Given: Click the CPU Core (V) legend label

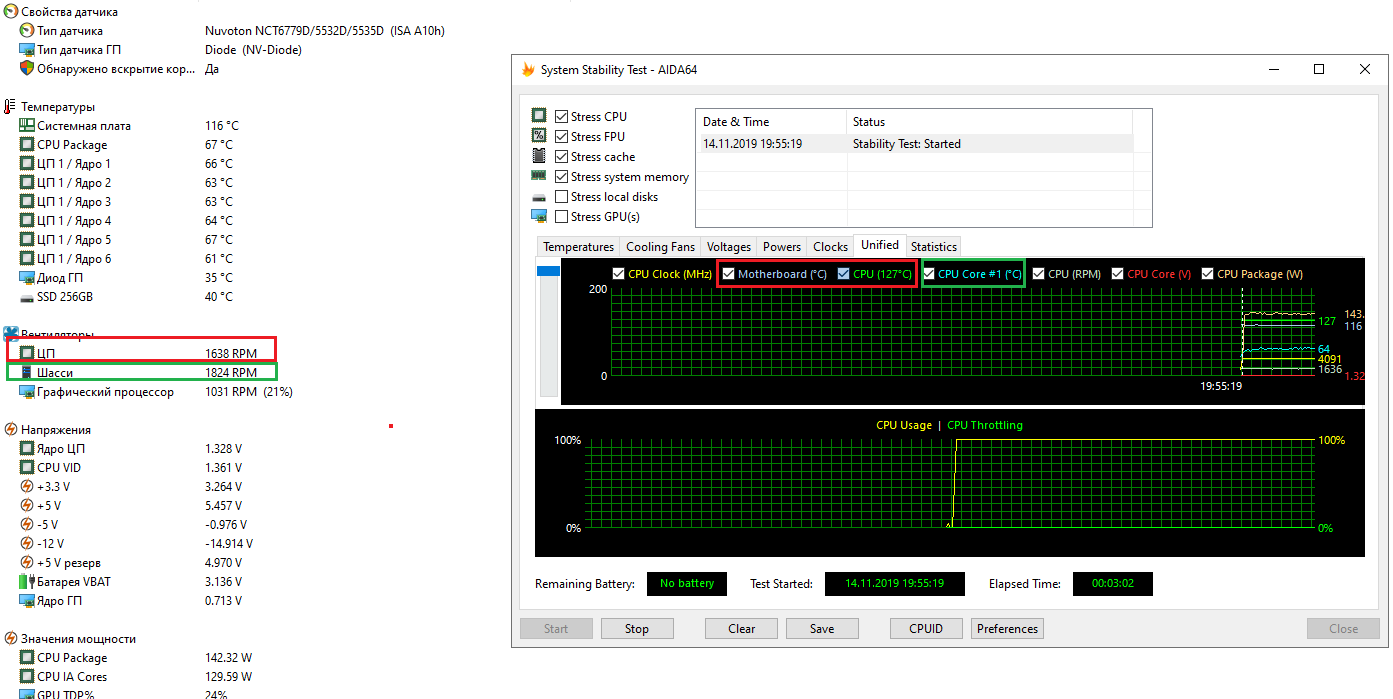Looking at the screenshot, I should pyautogui.click(x=1159, y=274).
